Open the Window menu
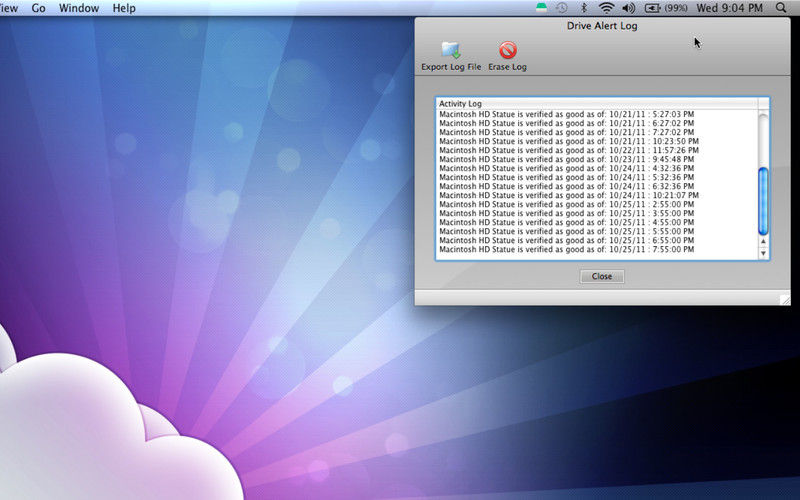 79,8
